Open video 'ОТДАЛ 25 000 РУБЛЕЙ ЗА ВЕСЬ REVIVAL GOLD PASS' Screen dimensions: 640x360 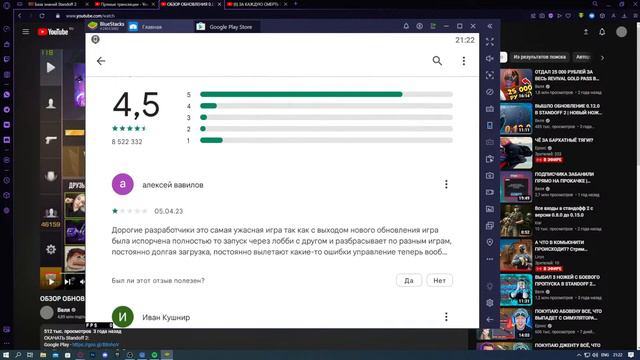coord(567,75)
